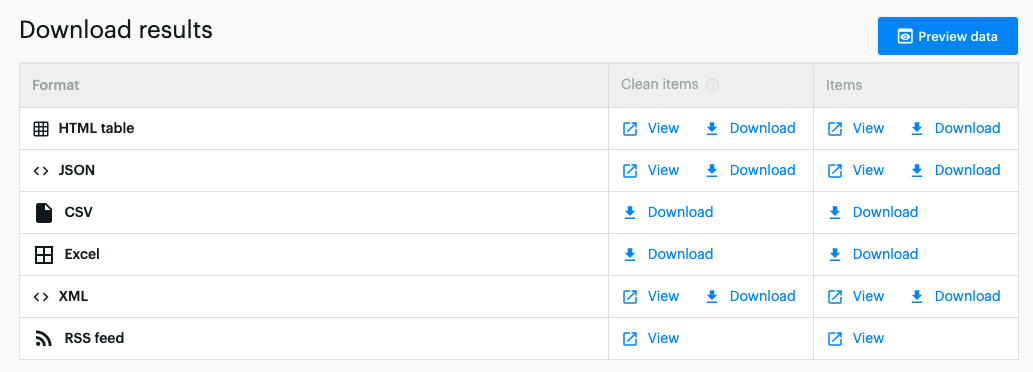
Task: Download CSV under Items column
Action: coord(873,213)
